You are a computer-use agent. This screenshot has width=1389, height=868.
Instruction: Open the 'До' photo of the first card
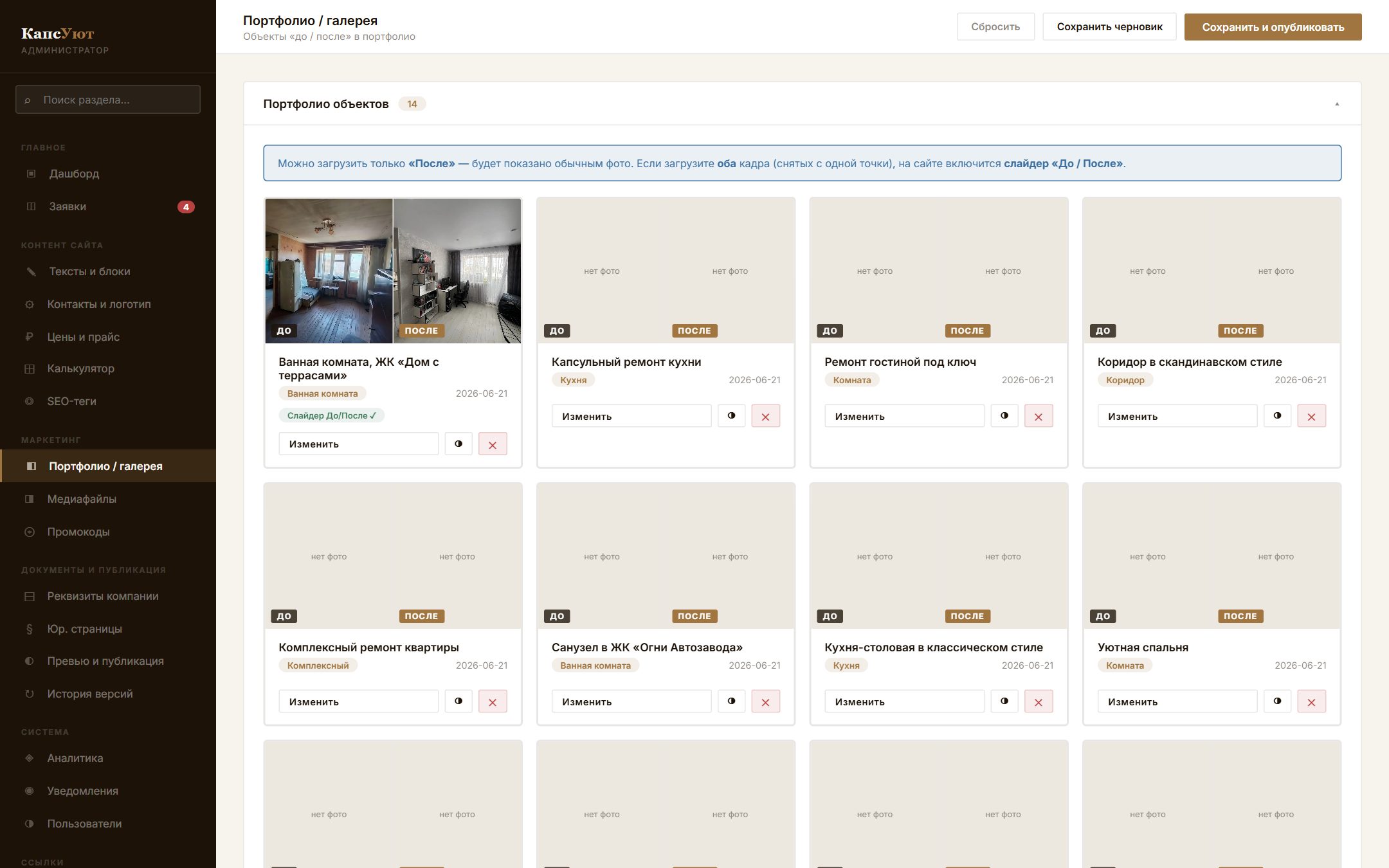329,271
